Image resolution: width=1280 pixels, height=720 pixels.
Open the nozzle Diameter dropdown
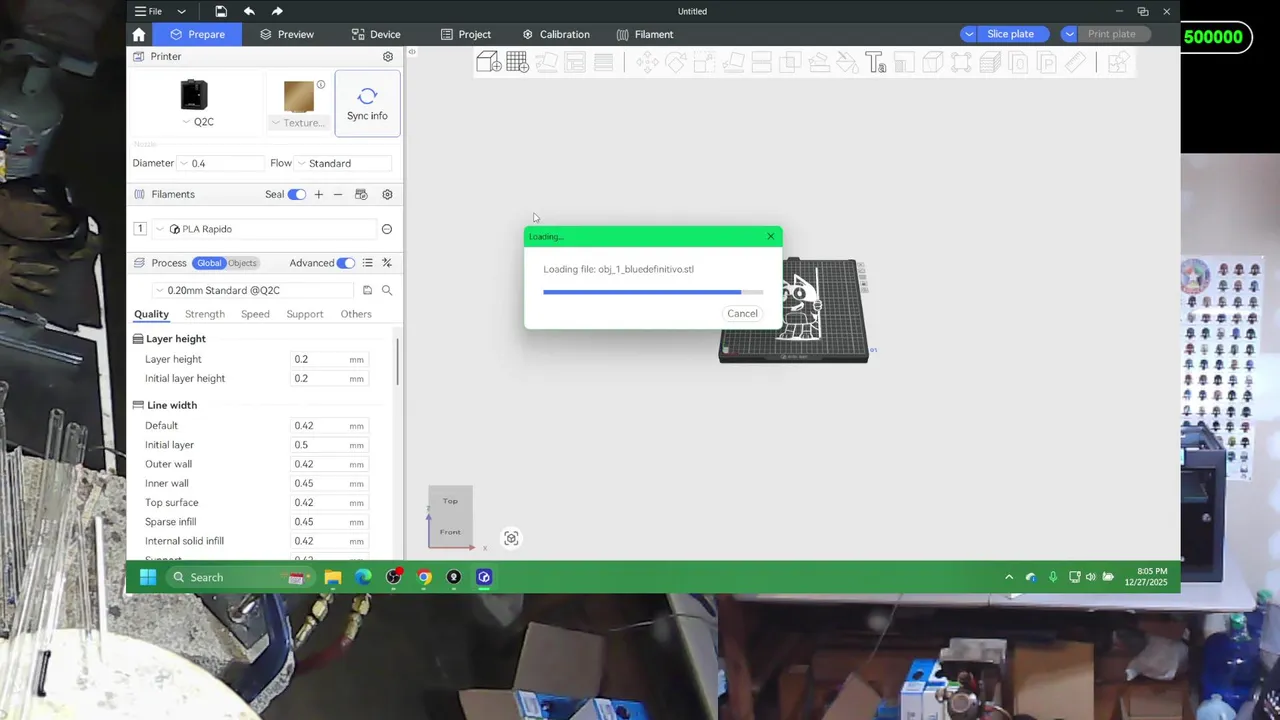click(220, 163)
